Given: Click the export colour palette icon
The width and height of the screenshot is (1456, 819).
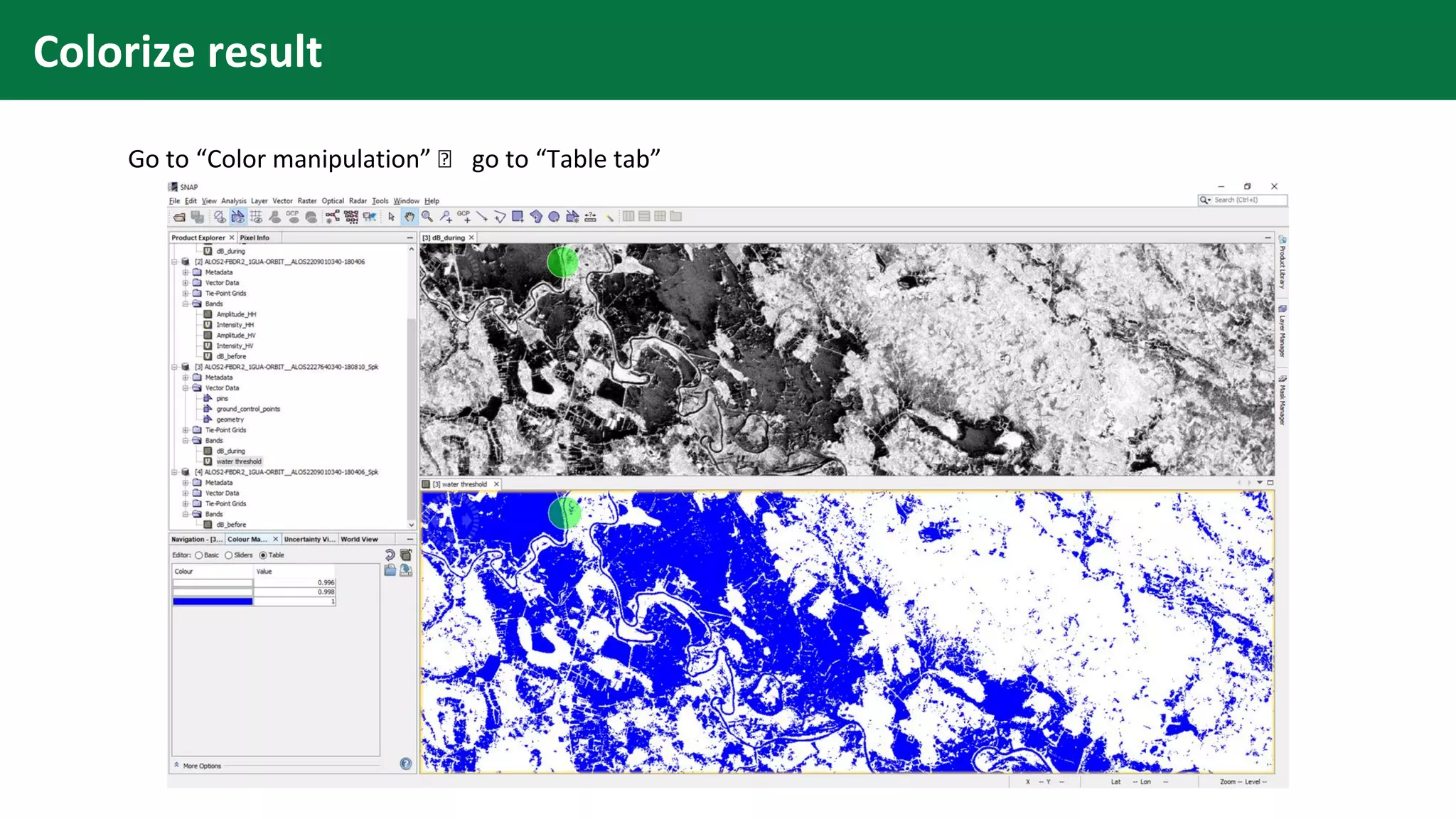Looking at the screenshot, I should (x=406, y=570).
